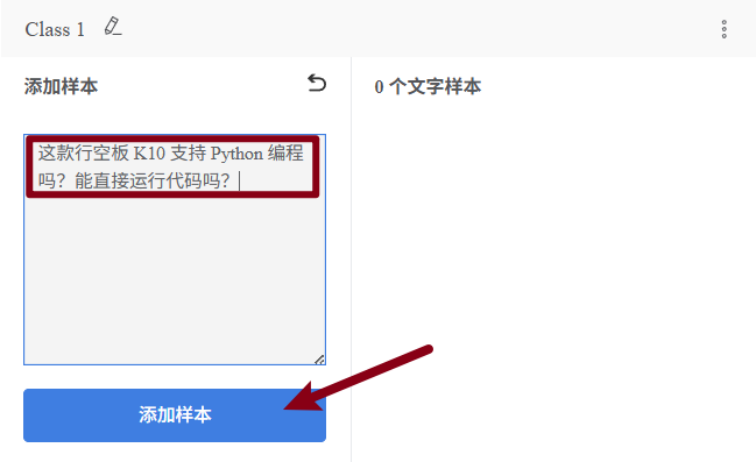Image resolution: width=756 pixels, height=463 pixels.
Task: Grab the text area resize handle corner
Action: click(x=319, y=358)
